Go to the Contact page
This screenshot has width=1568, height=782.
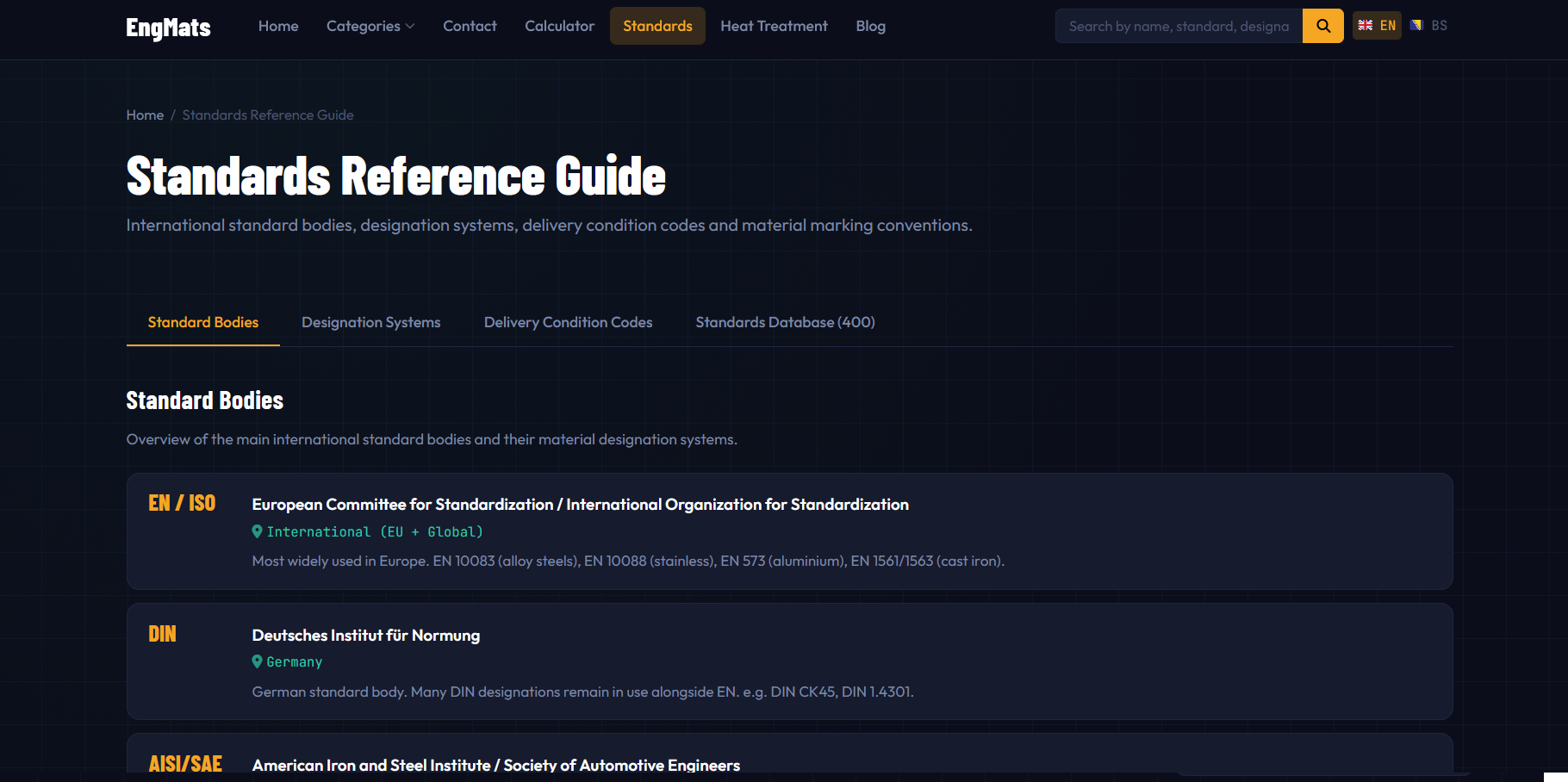[470, 26]
